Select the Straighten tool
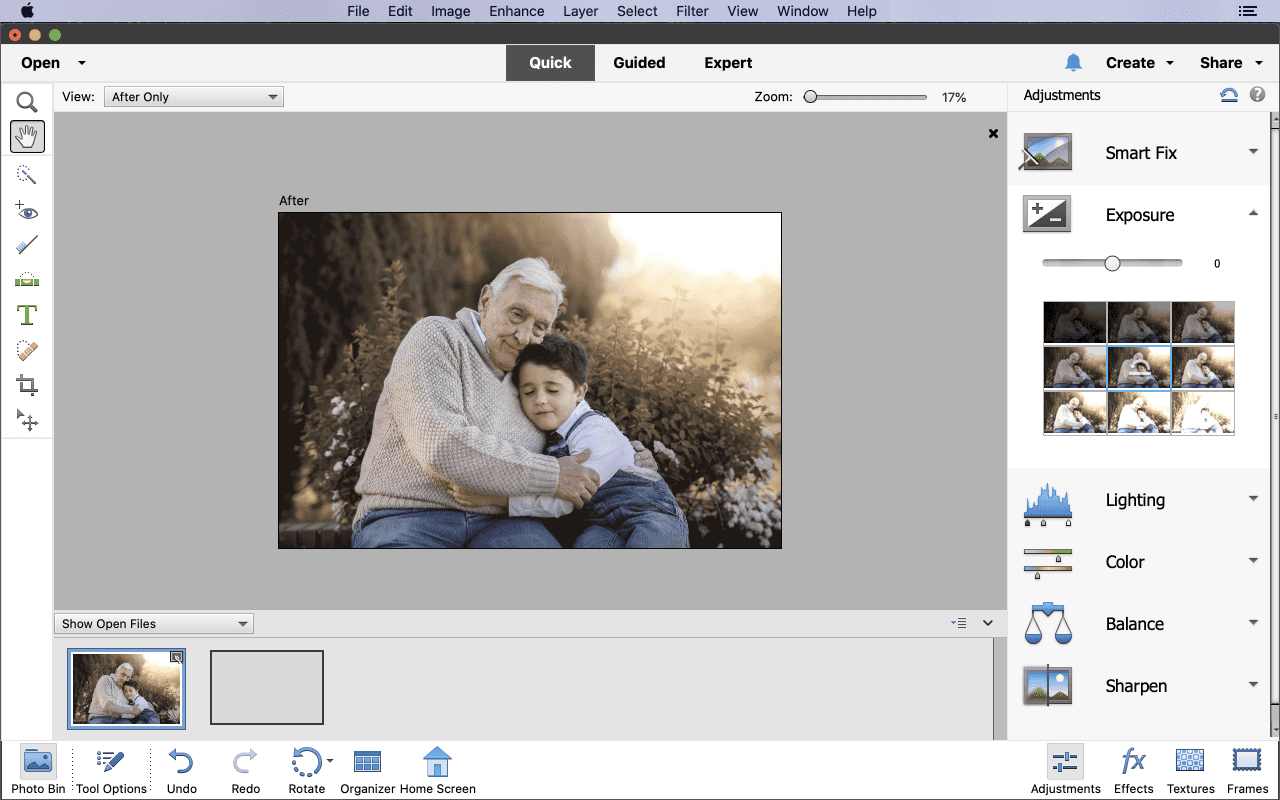Screen dimensions: 1280x800 pos(27,280)
